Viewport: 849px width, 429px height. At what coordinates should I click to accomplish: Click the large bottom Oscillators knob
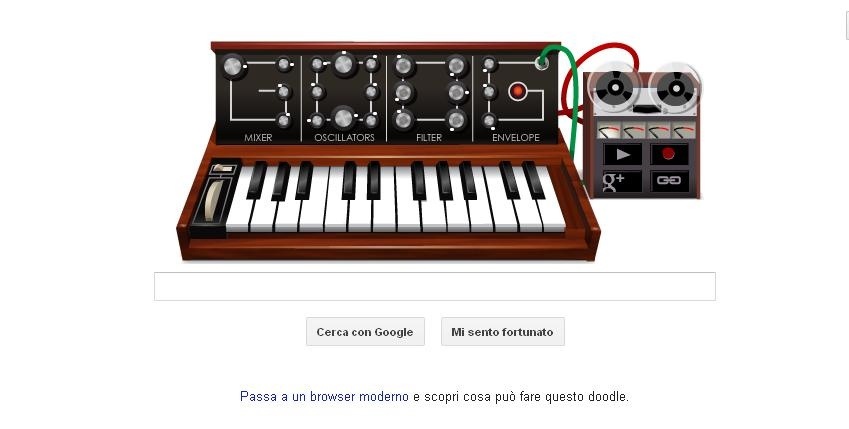click(343, 117)
